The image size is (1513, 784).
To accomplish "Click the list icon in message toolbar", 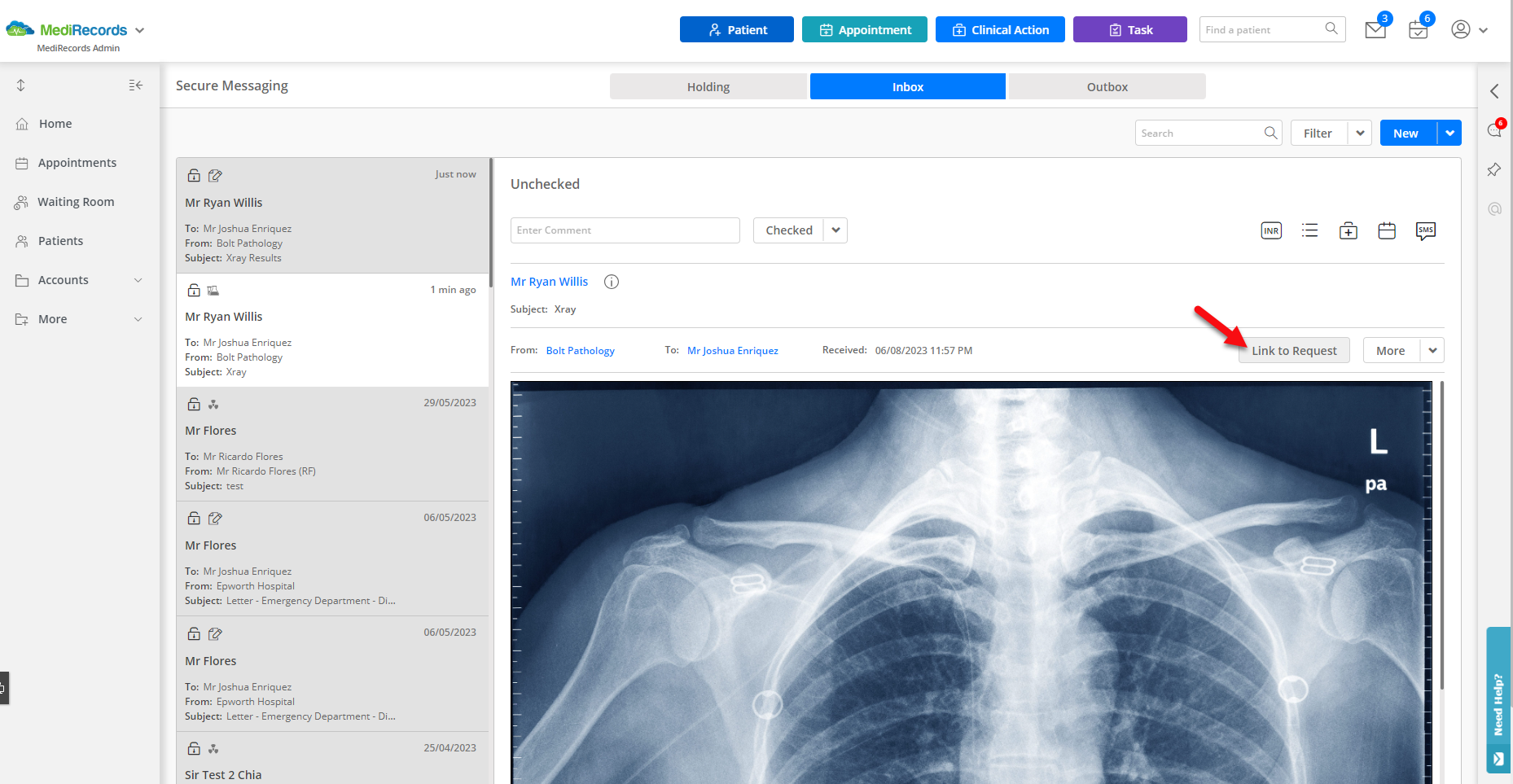I will [1309, 230].
